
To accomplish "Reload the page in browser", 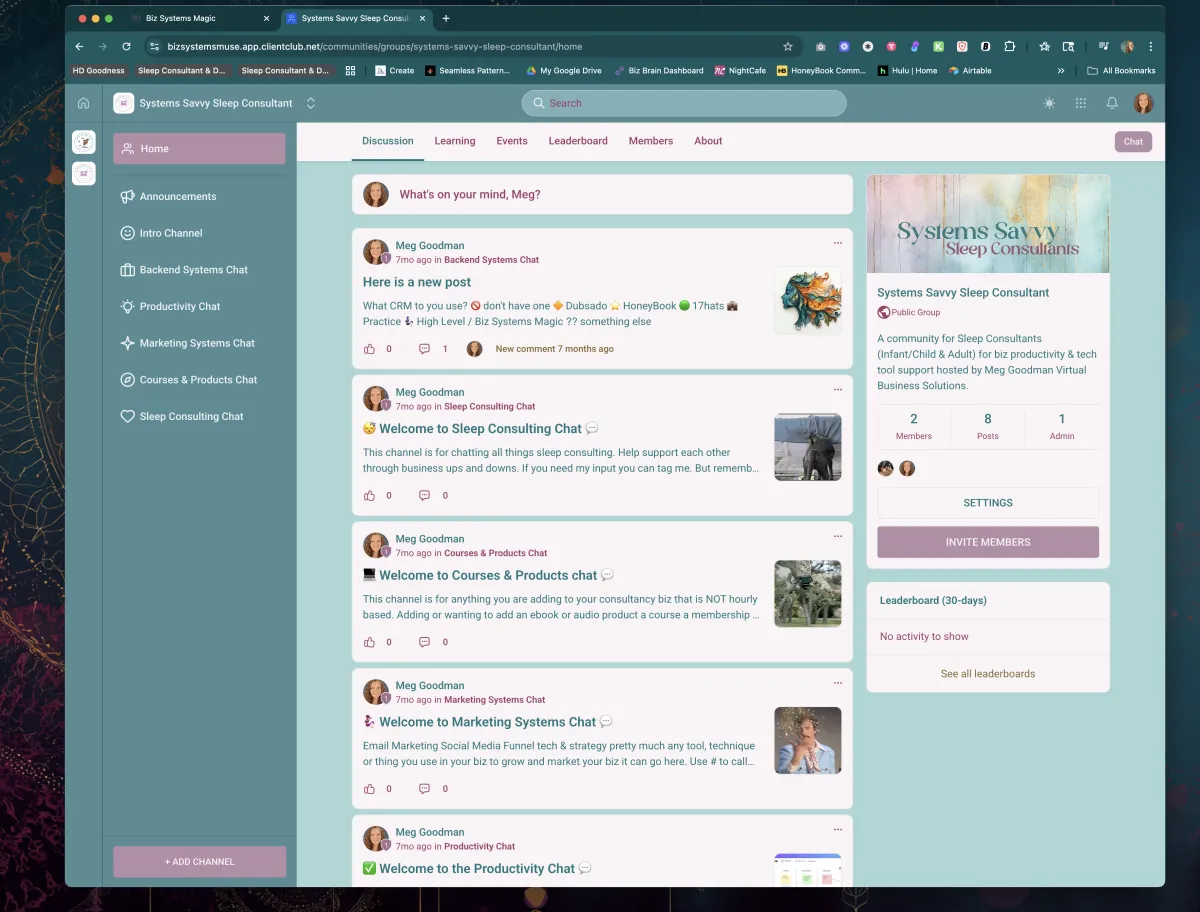I will point(126,46).
